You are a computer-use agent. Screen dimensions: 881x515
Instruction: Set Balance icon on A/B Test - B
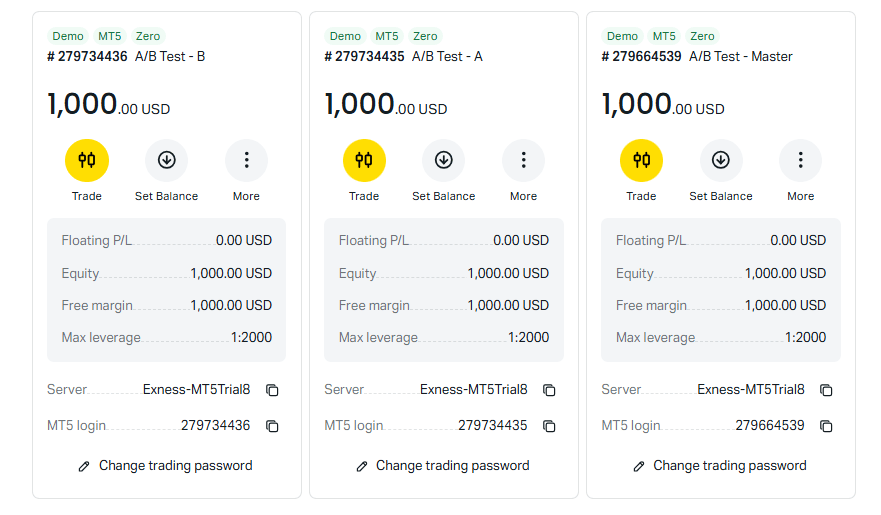166,161
